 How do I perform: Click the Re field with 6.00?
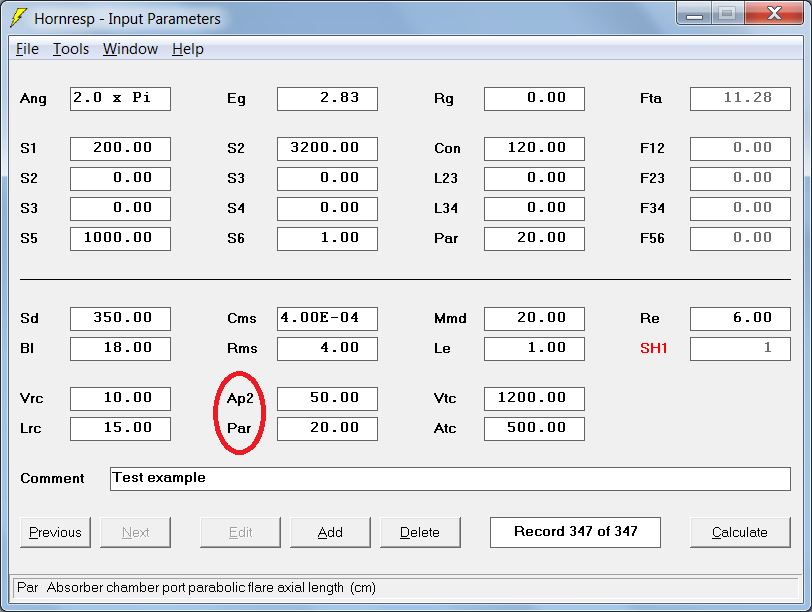[741, 319]
